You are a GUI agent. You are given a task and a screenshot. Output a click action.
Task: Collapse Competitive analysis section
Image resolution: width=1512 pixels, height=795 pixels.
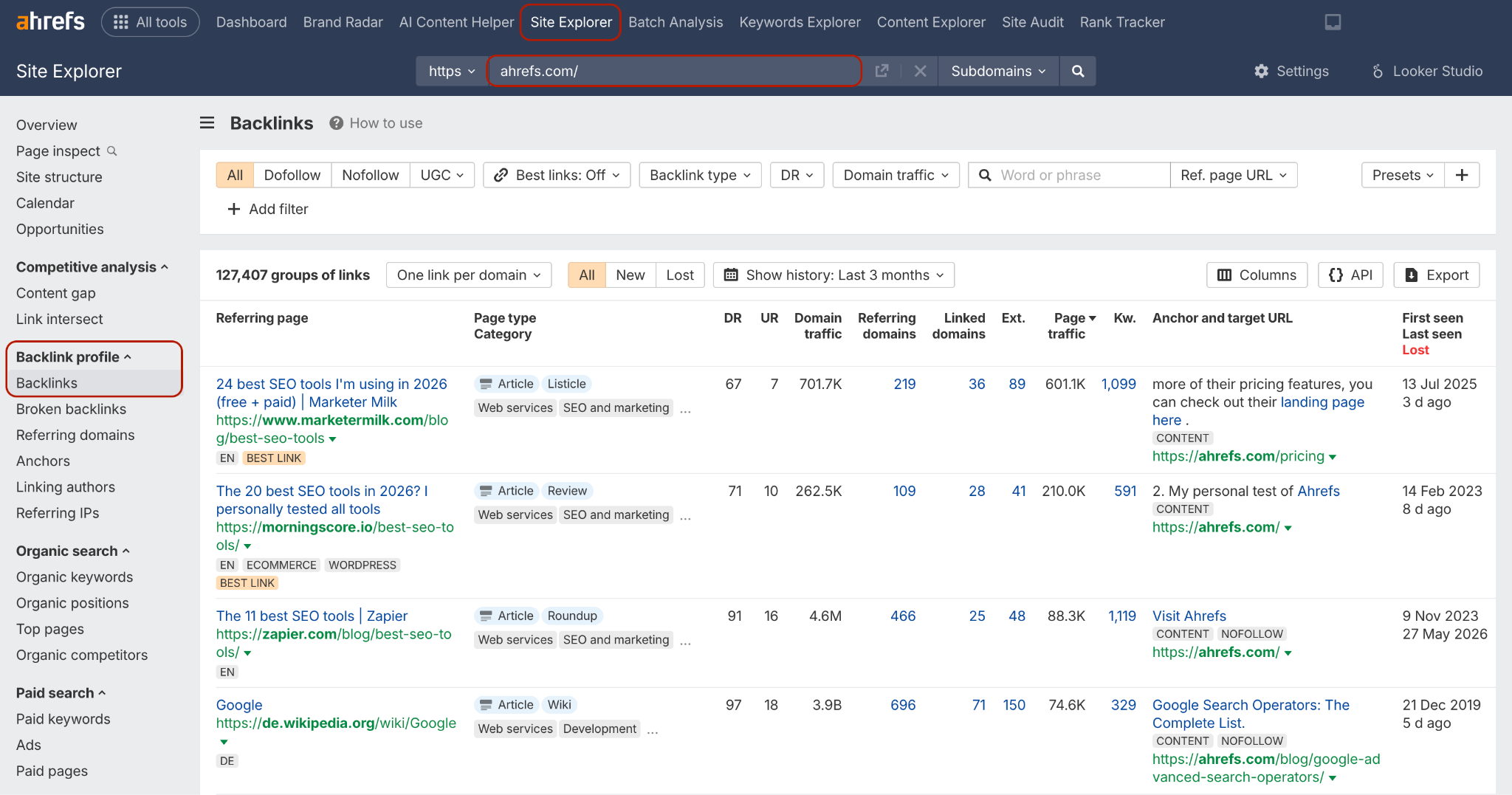[92, 267]
